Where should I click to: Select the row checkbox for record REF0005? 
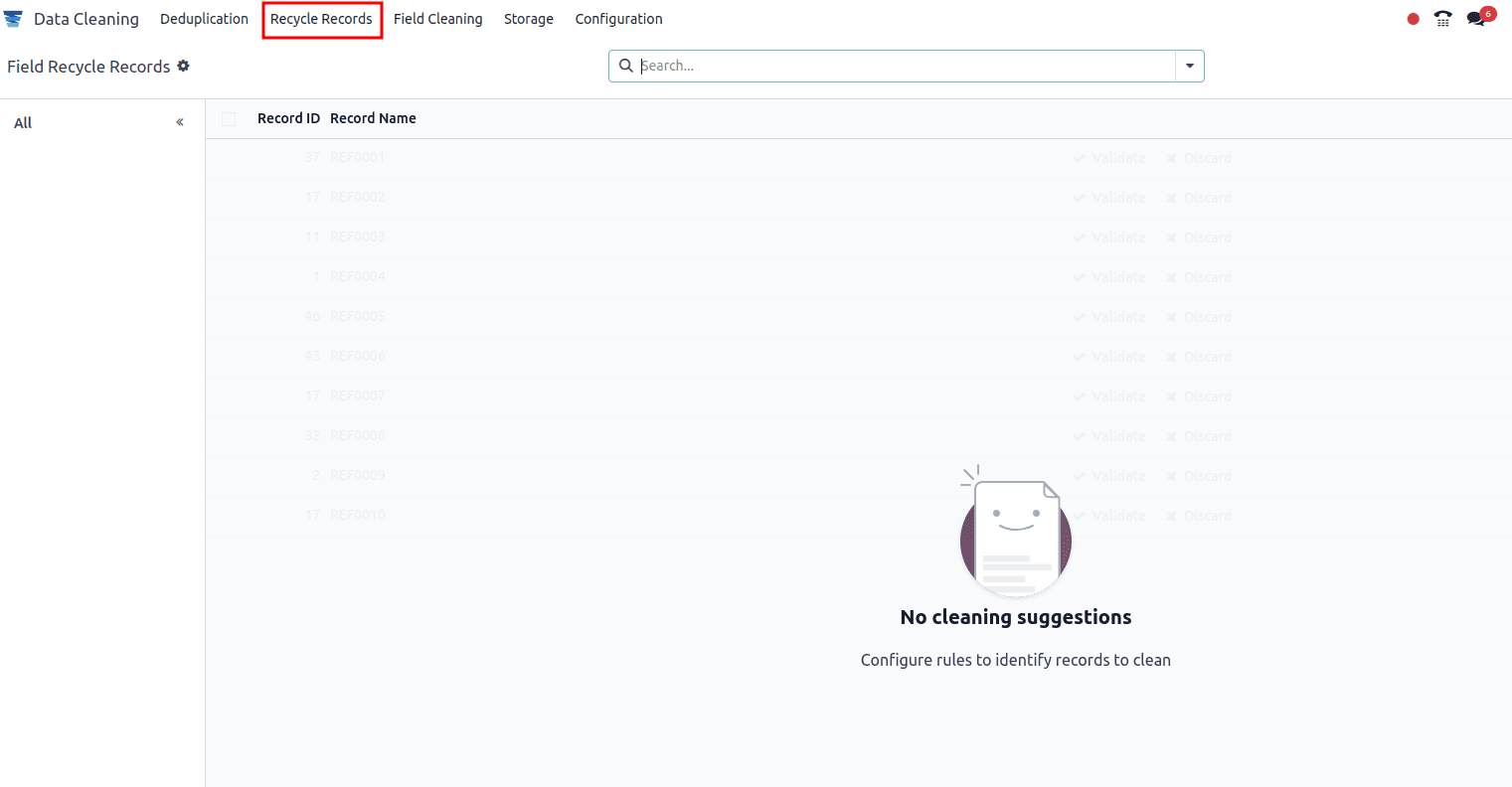(x=228, y=316)
